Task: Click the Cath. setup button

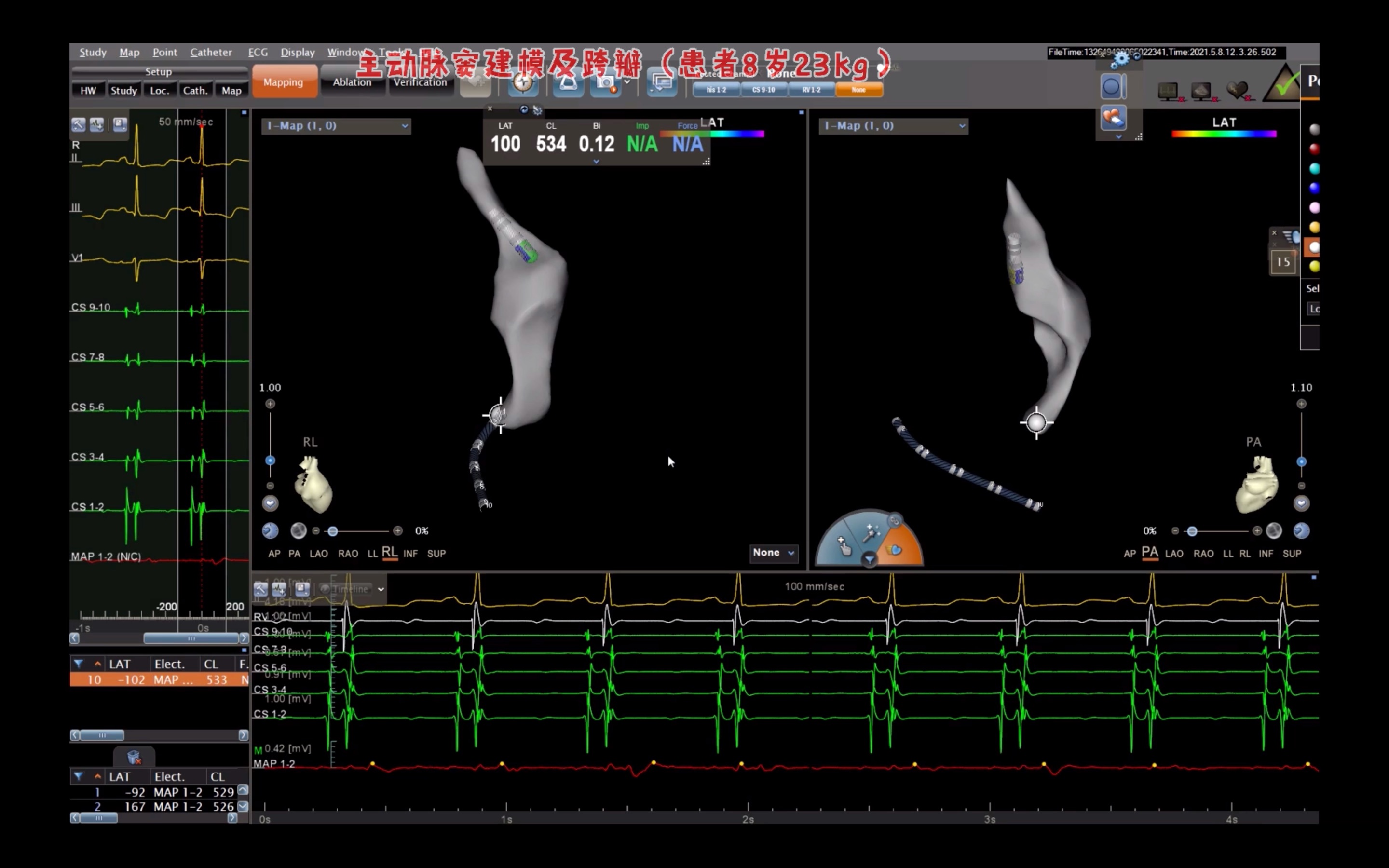Action: point(195,91)
